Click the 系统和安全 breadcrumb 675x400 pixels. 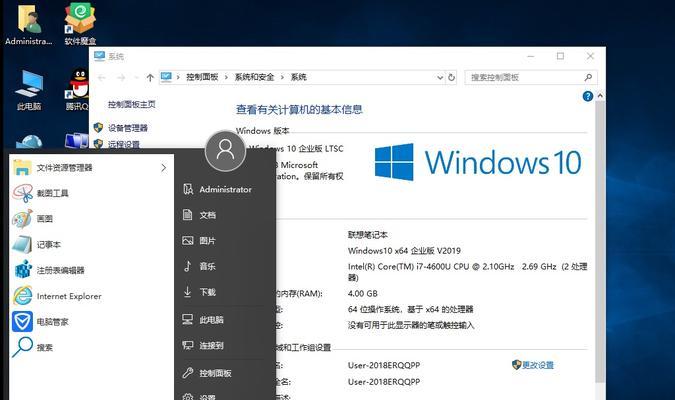coord(254,77)
